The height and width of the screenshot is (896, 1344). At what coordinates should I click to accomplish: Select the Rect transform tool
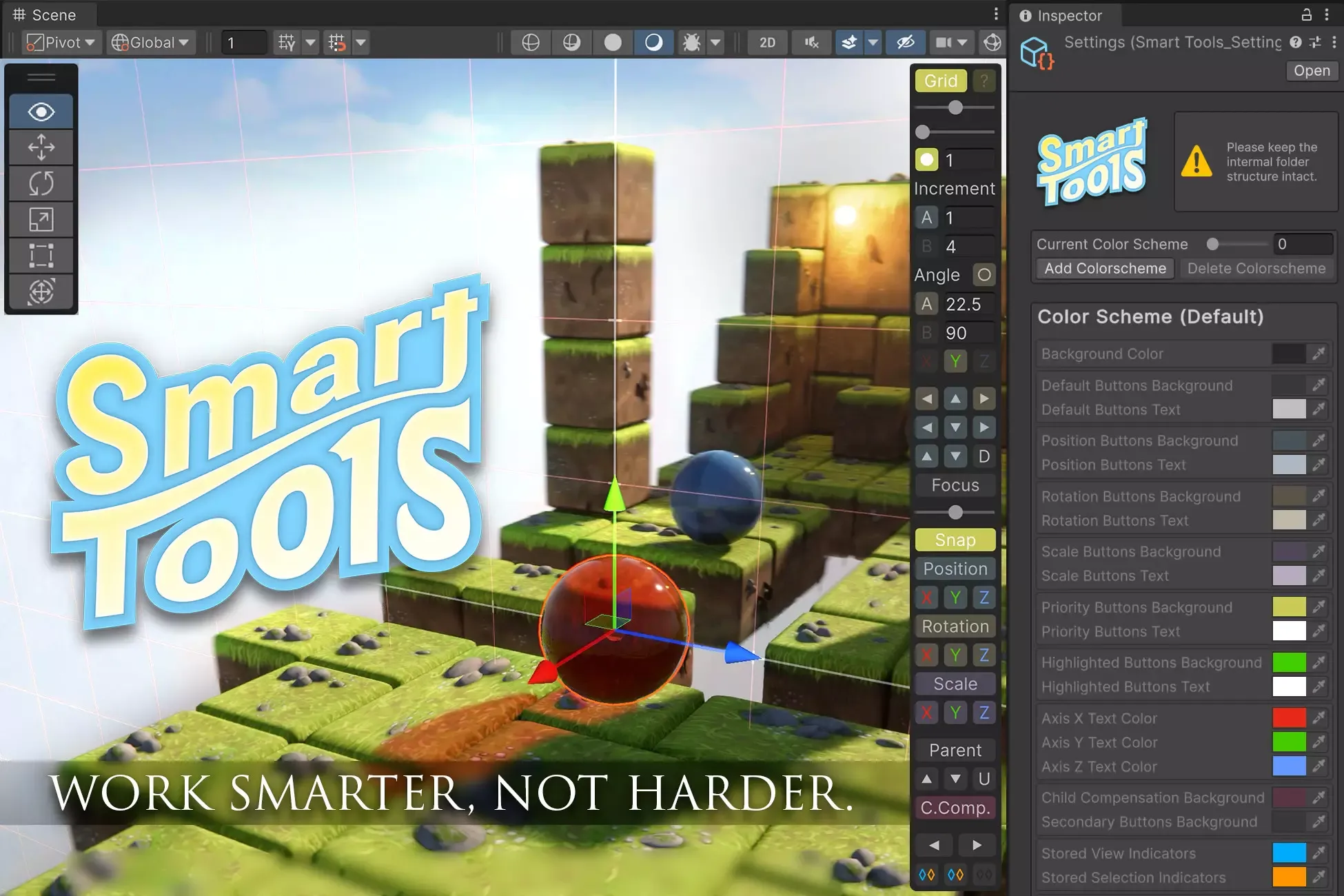41,256
